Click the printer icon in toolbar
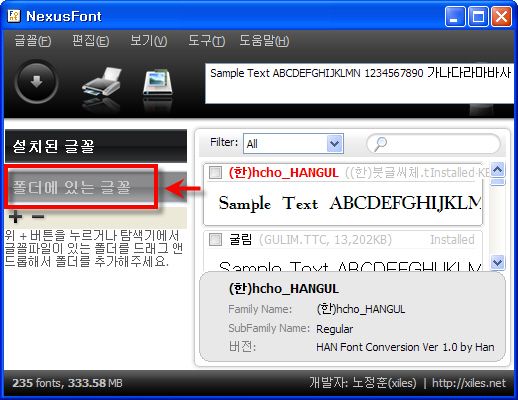Screen dimensions: 518x400 102,82
